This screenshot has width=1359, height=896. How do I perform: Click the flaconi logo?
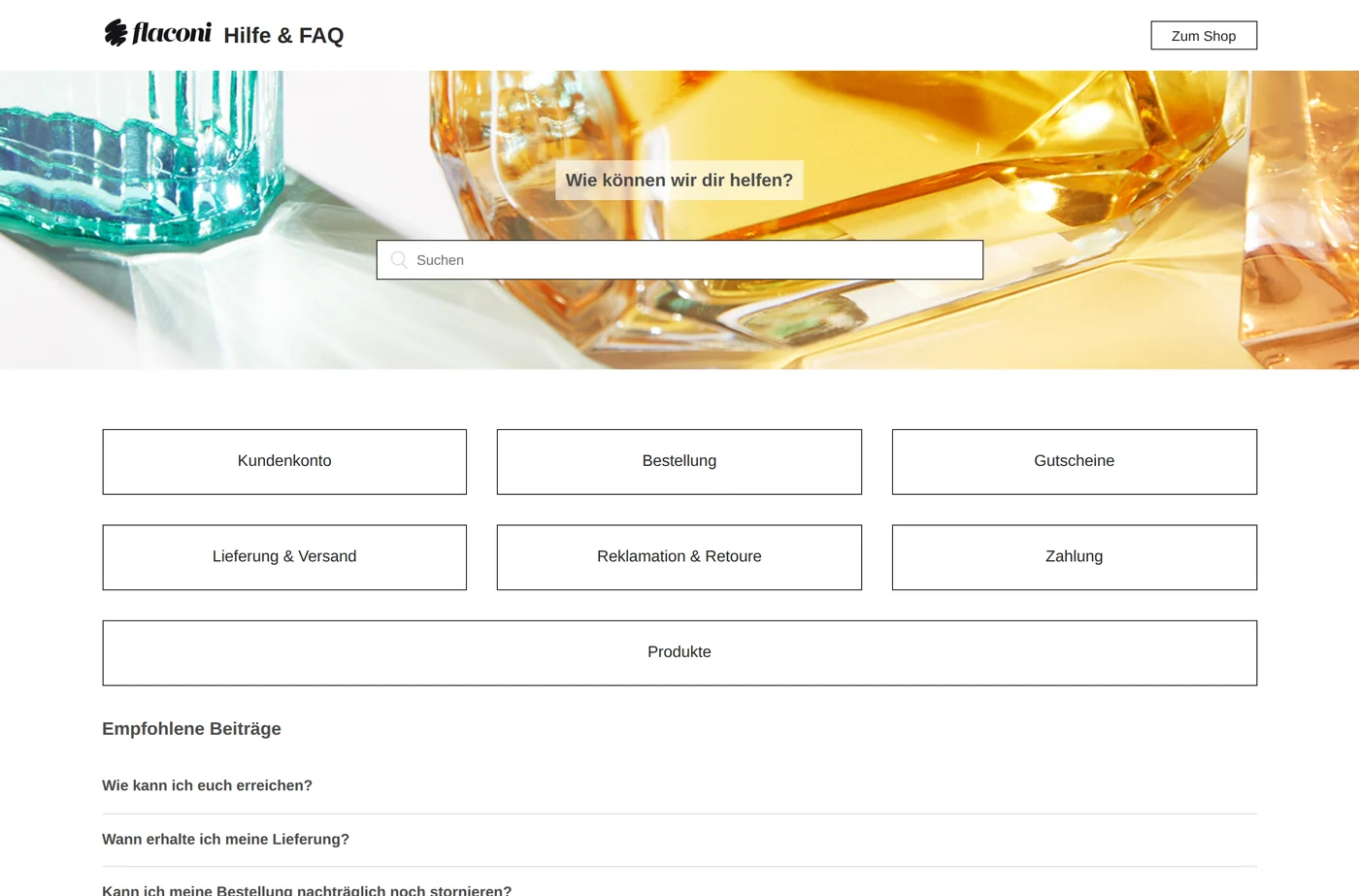coord(157,33)
